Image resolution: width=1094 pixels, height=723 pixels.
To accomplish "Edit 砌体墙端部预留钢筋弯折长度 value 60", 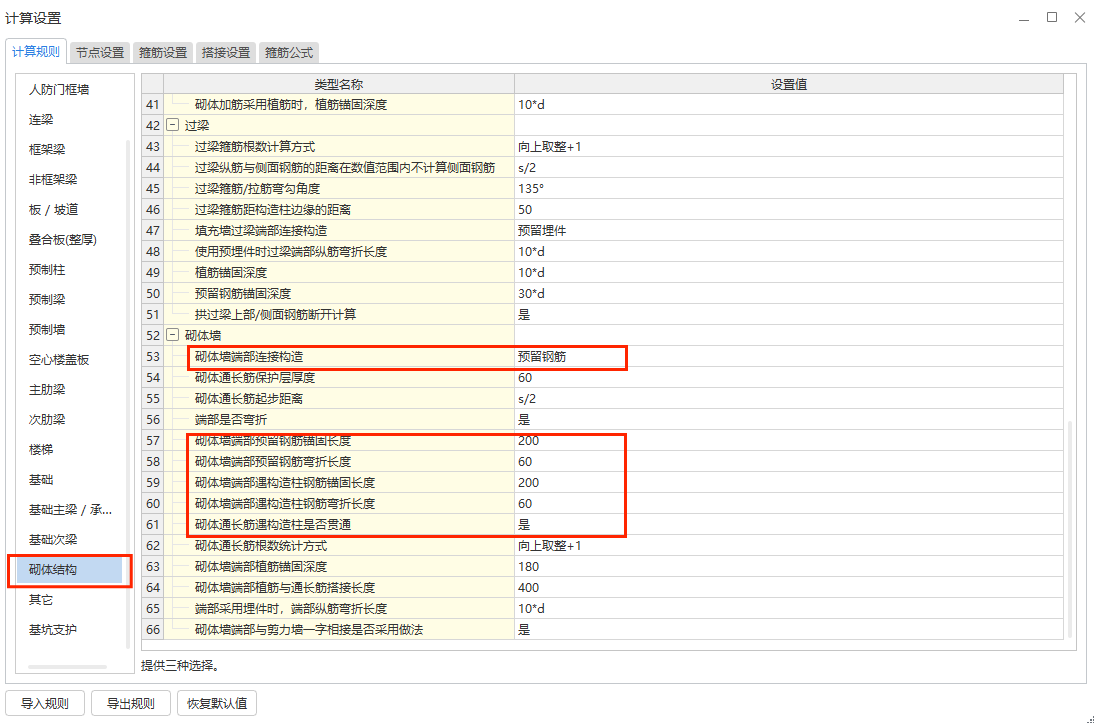I will (x=789, y=461).
